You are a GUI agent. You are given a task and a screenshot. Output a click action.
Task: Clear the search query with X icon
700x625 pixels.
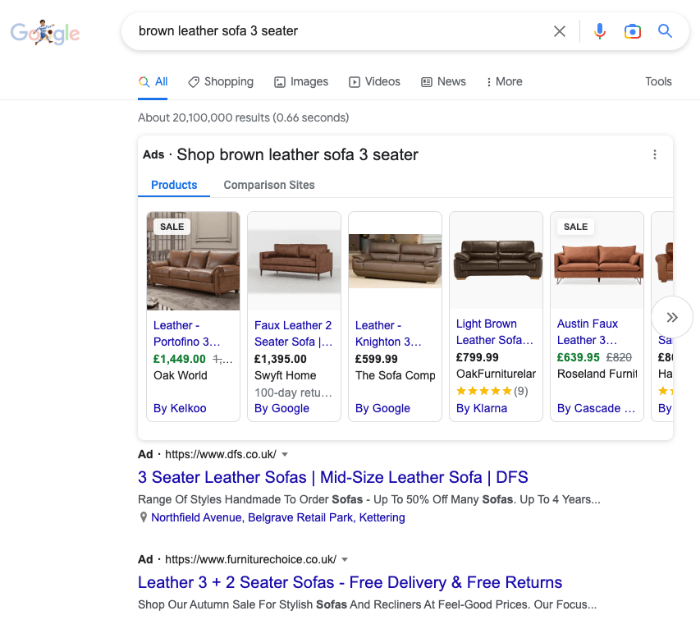click(x=559, y=31)
